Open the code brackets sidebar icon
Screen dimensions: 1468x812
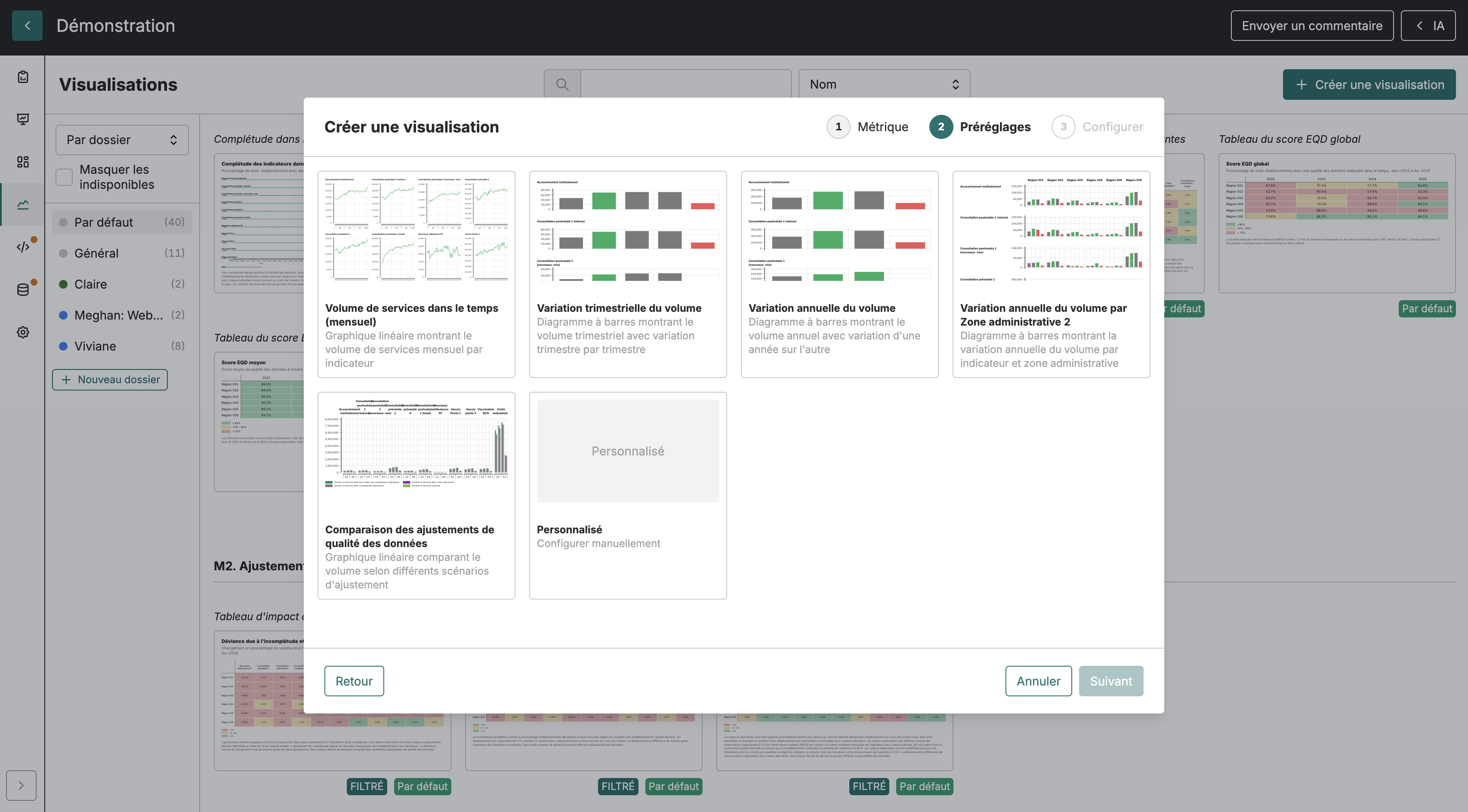(x=23, y=247)
